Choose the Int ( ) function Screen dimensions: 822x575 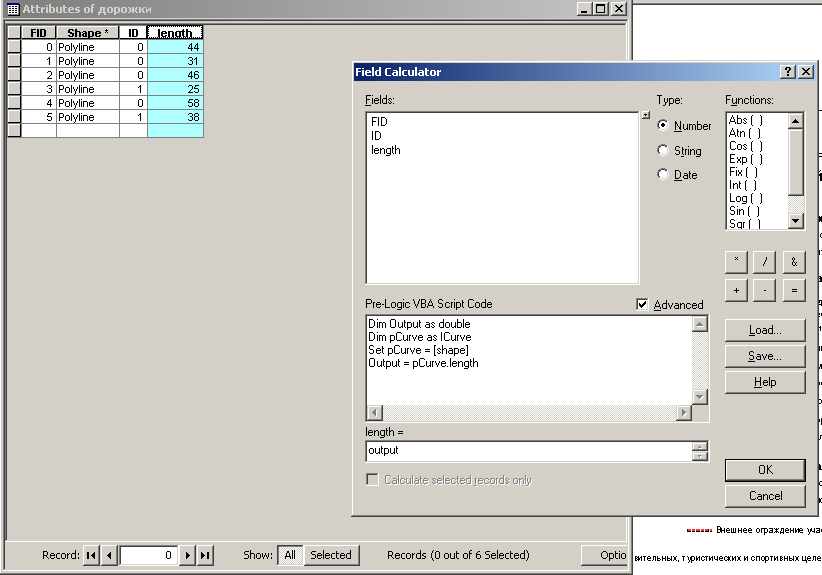(x=743, y=185)
